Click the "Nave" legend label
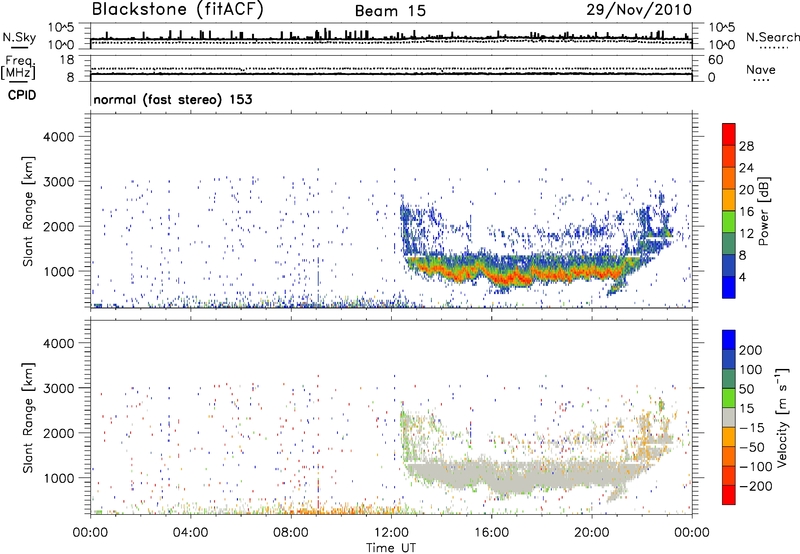Image resolution: width=800 pixels, height=554 pixels. click(x=761, y=69)
